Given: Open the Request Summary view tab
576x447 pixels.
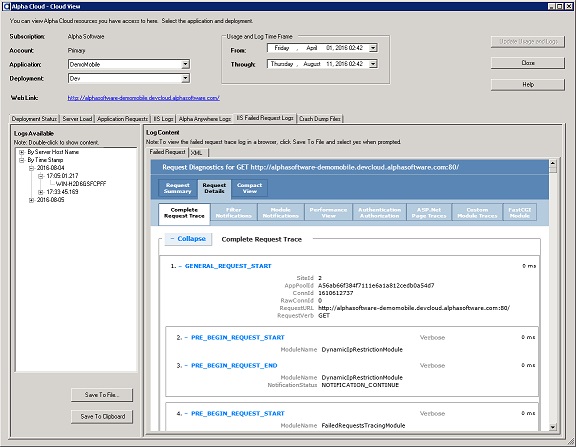Looking at the screenshot, I should coord(177,188).
